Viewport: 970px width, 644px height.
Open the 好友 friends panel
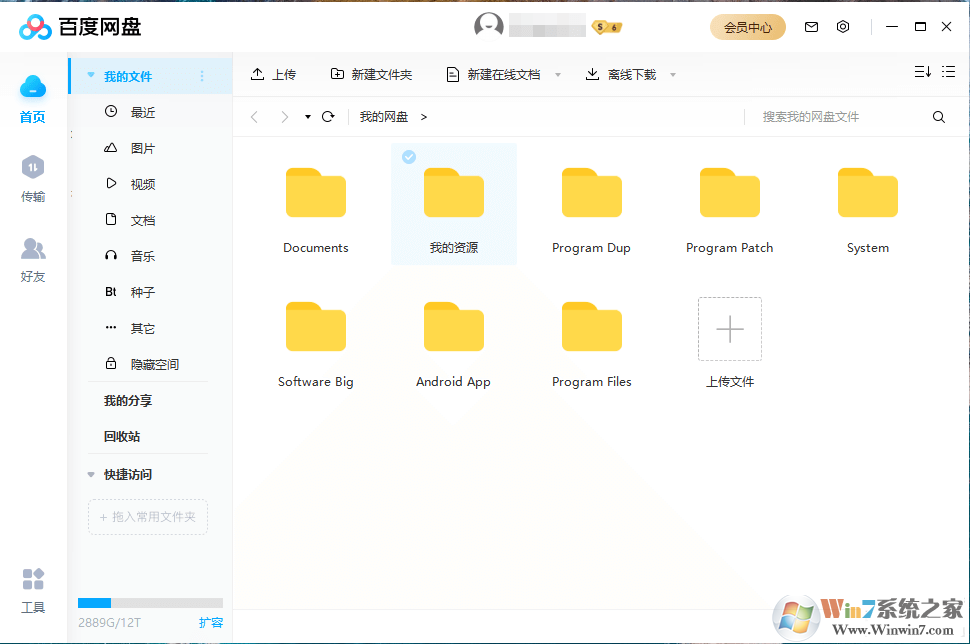(32, 260)
